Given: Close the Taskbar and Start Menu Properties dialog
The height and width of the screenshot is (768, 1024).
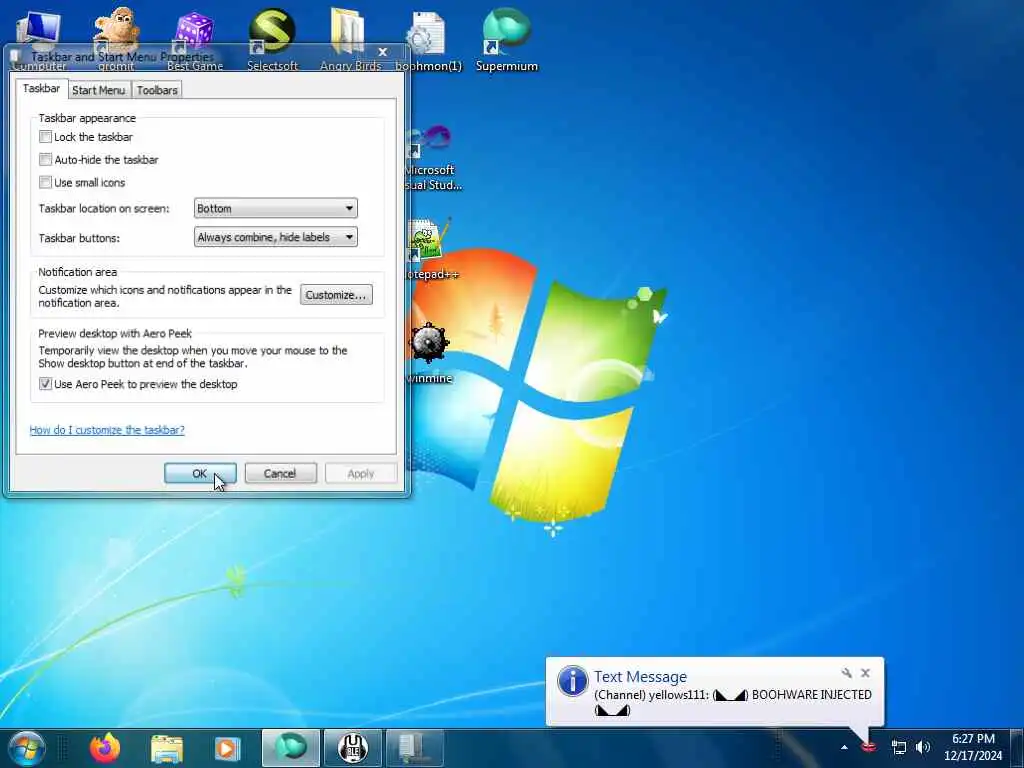Looking at the screenshot, I should (x=383, y=52).
